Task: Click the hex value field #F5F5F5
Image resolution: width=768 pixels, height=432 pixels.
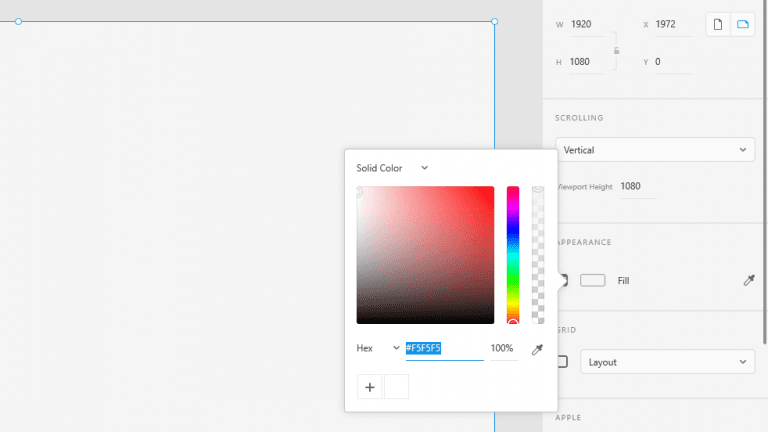Action: tap(444, 348)
